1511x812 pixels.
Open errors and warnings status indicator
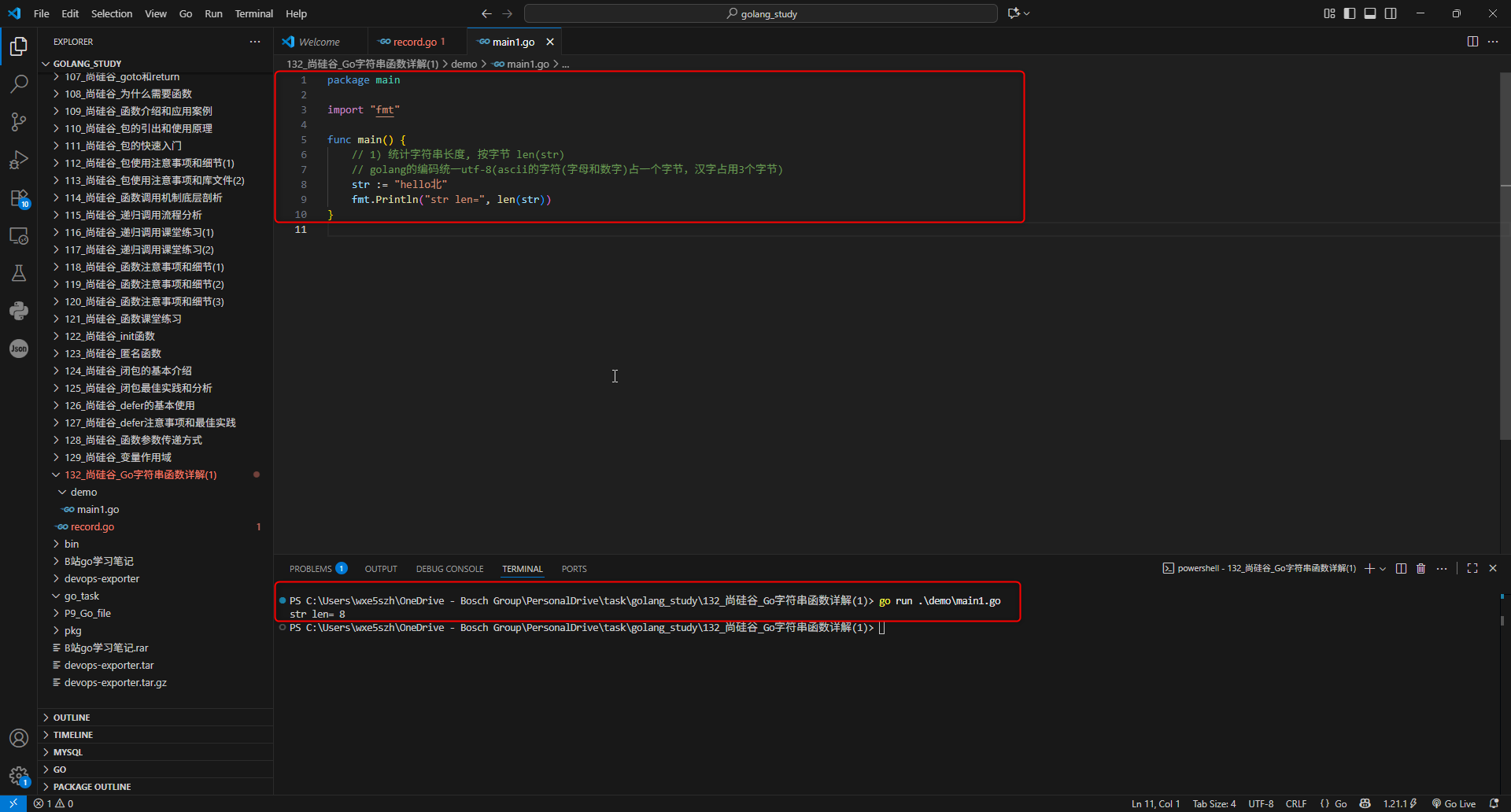[54, 803]
